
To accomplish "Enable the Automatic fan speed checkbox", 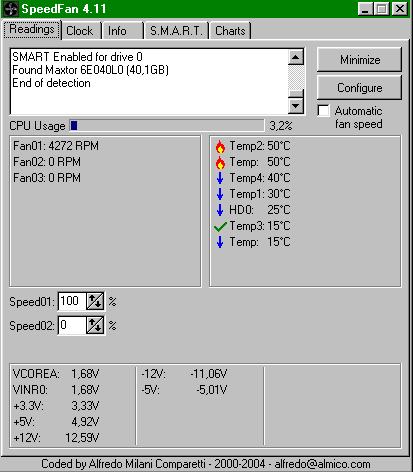I will (324, 111).
